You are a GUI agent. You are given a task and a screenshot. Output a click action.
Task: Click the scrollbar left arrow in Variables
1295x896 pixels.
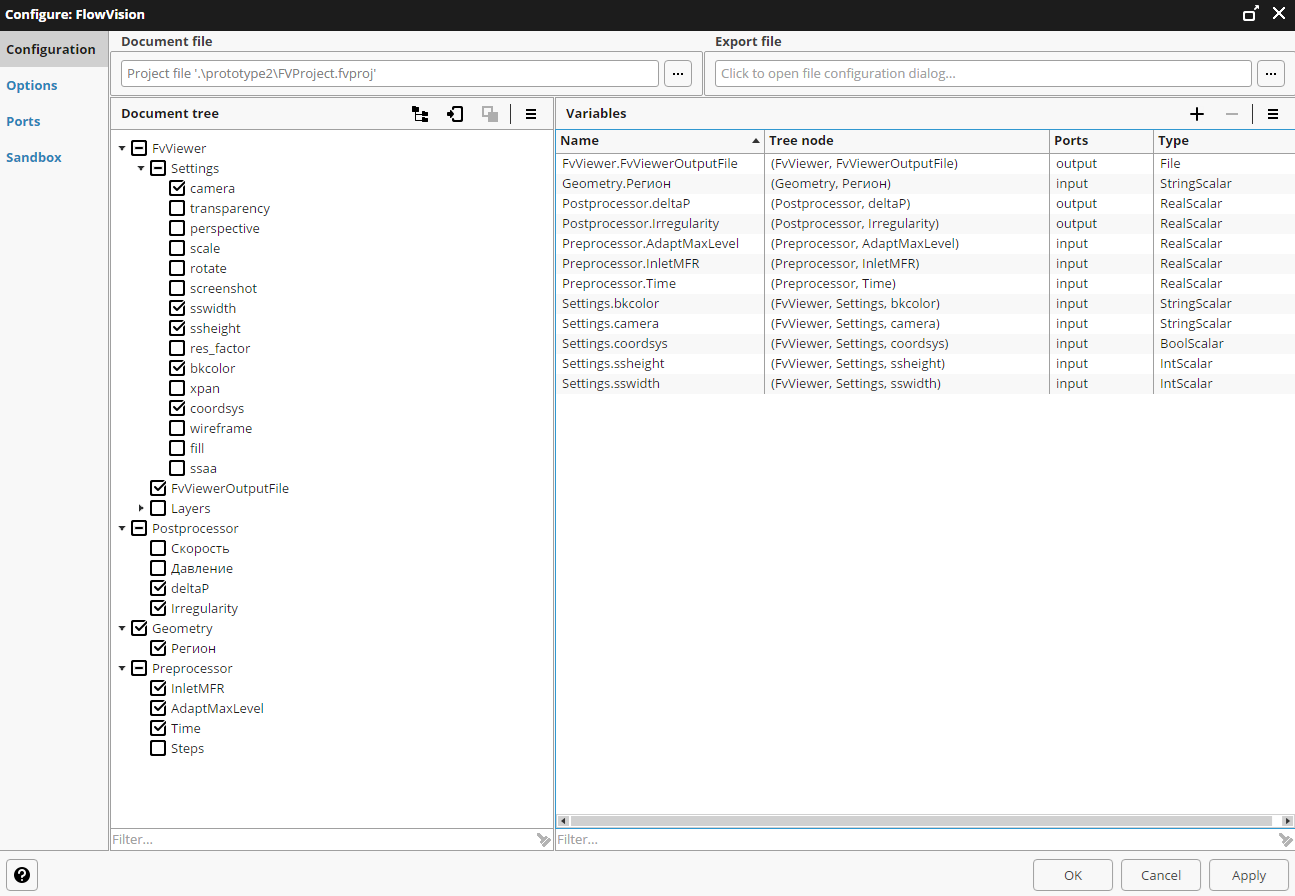[x=562, y=821]
